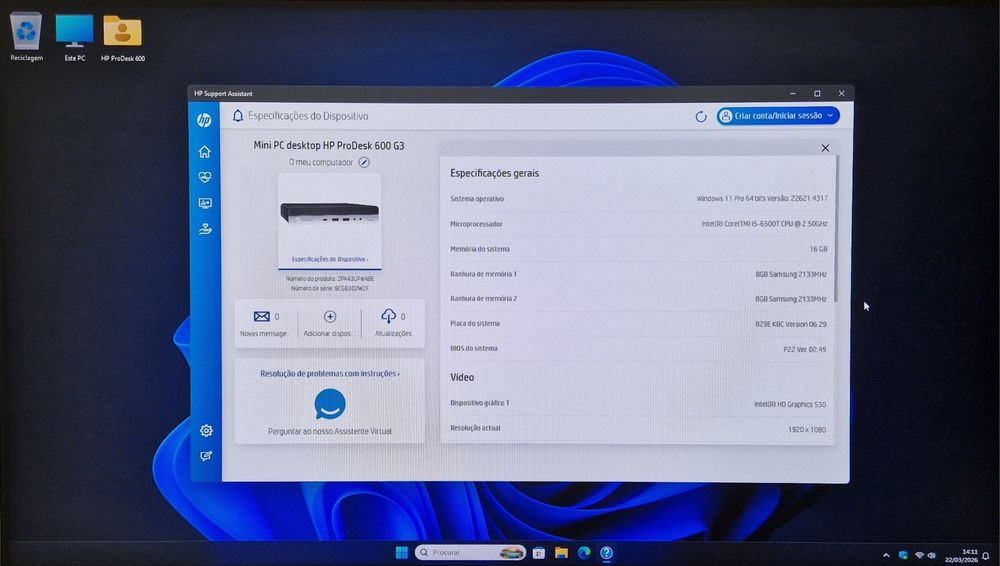Open the network Wi-Fi tray icon
The image size is (1000, 566).
(x=919, y=555)
